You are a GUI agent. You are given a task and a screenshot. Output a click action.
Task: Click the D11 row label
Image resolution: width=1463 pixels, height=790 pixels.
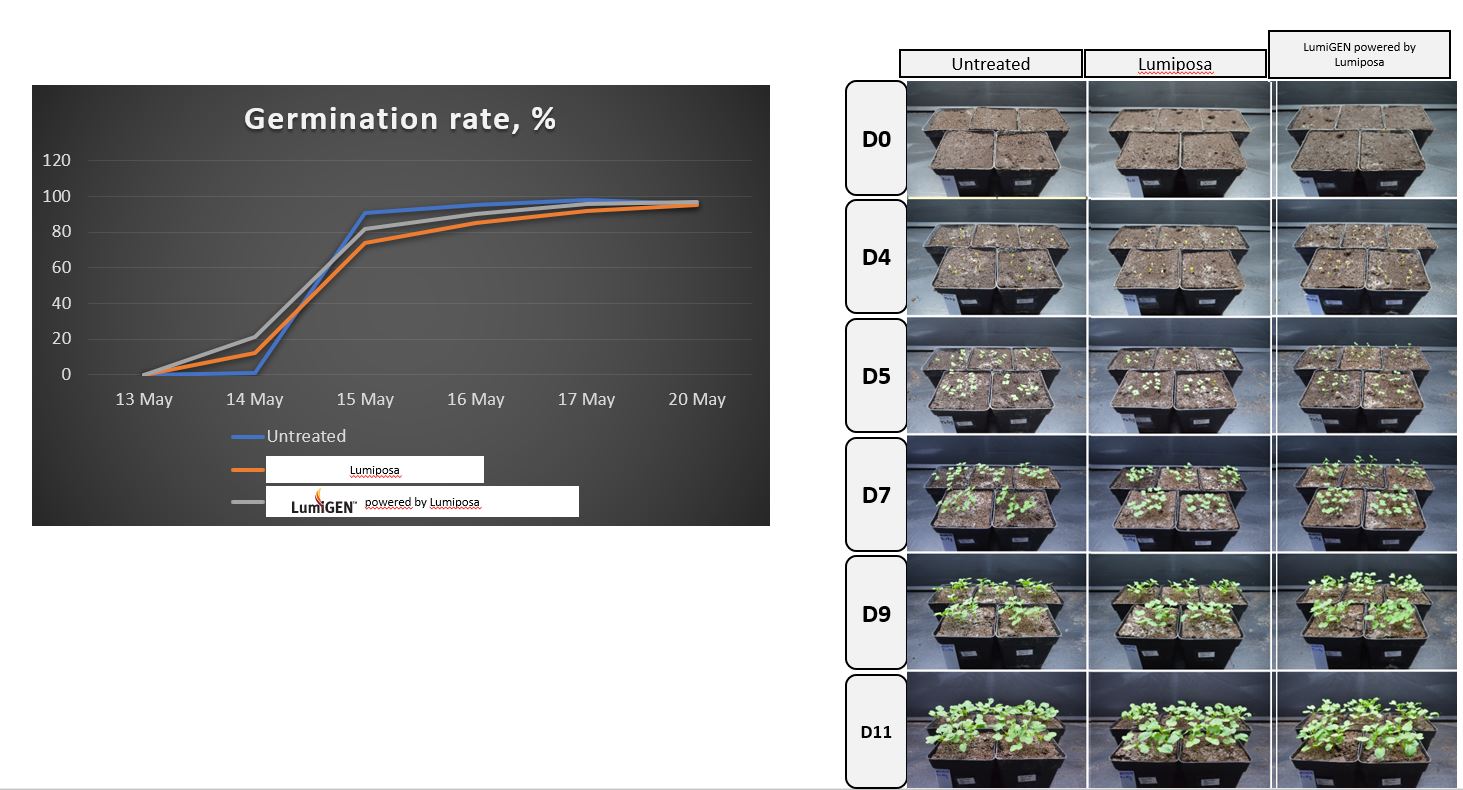coord(876,732)
